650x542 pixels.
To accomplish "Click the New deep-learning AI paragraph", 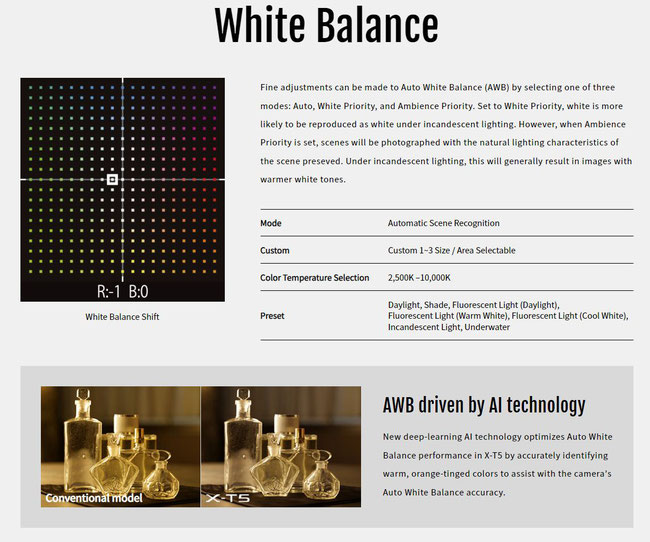I will (497, 464).
